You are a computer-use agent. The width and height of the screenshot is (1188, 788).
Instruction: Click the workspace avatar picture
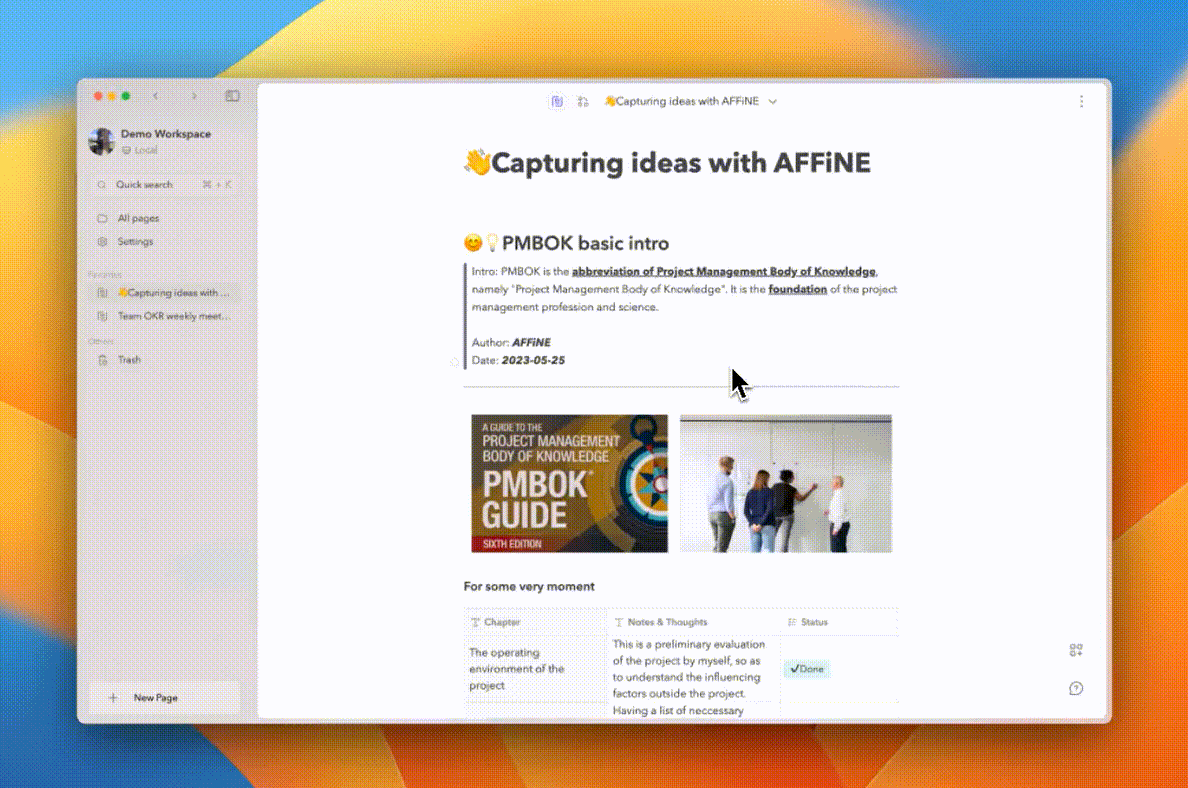point(102,141)
